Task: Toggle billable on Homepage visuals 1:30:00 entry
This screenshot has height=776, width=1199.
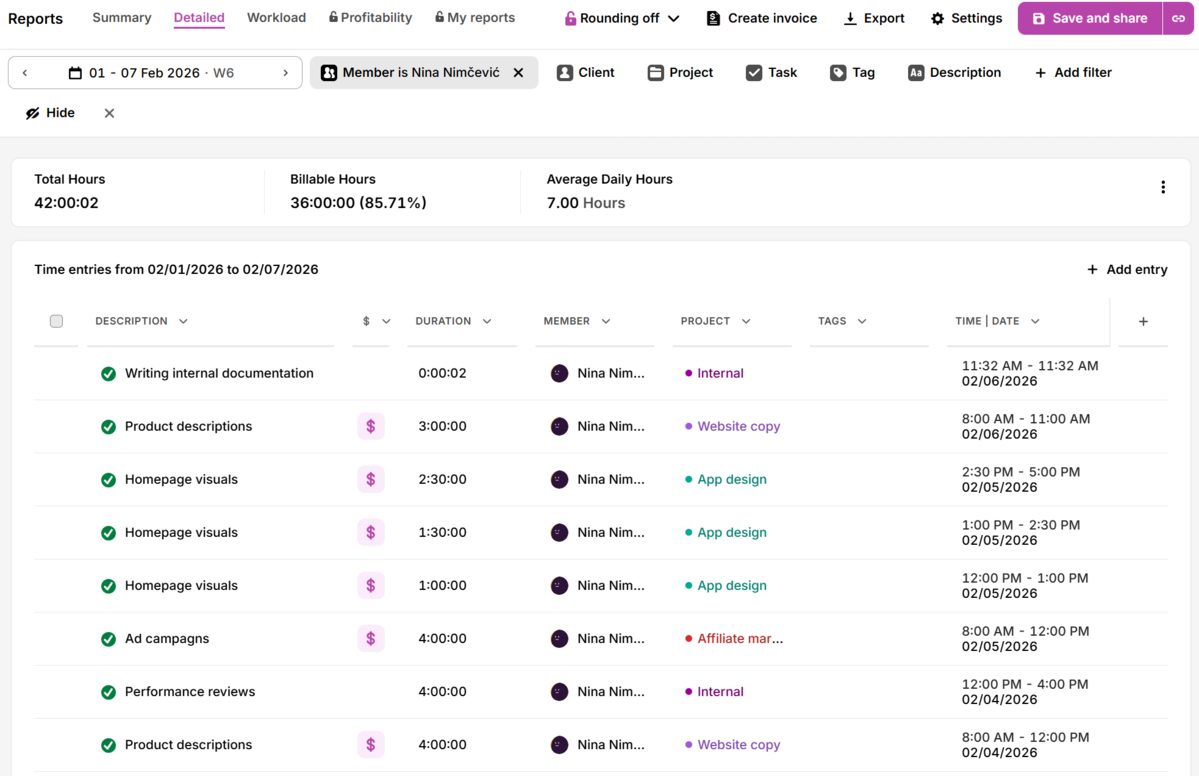Action: click(371, 532)
